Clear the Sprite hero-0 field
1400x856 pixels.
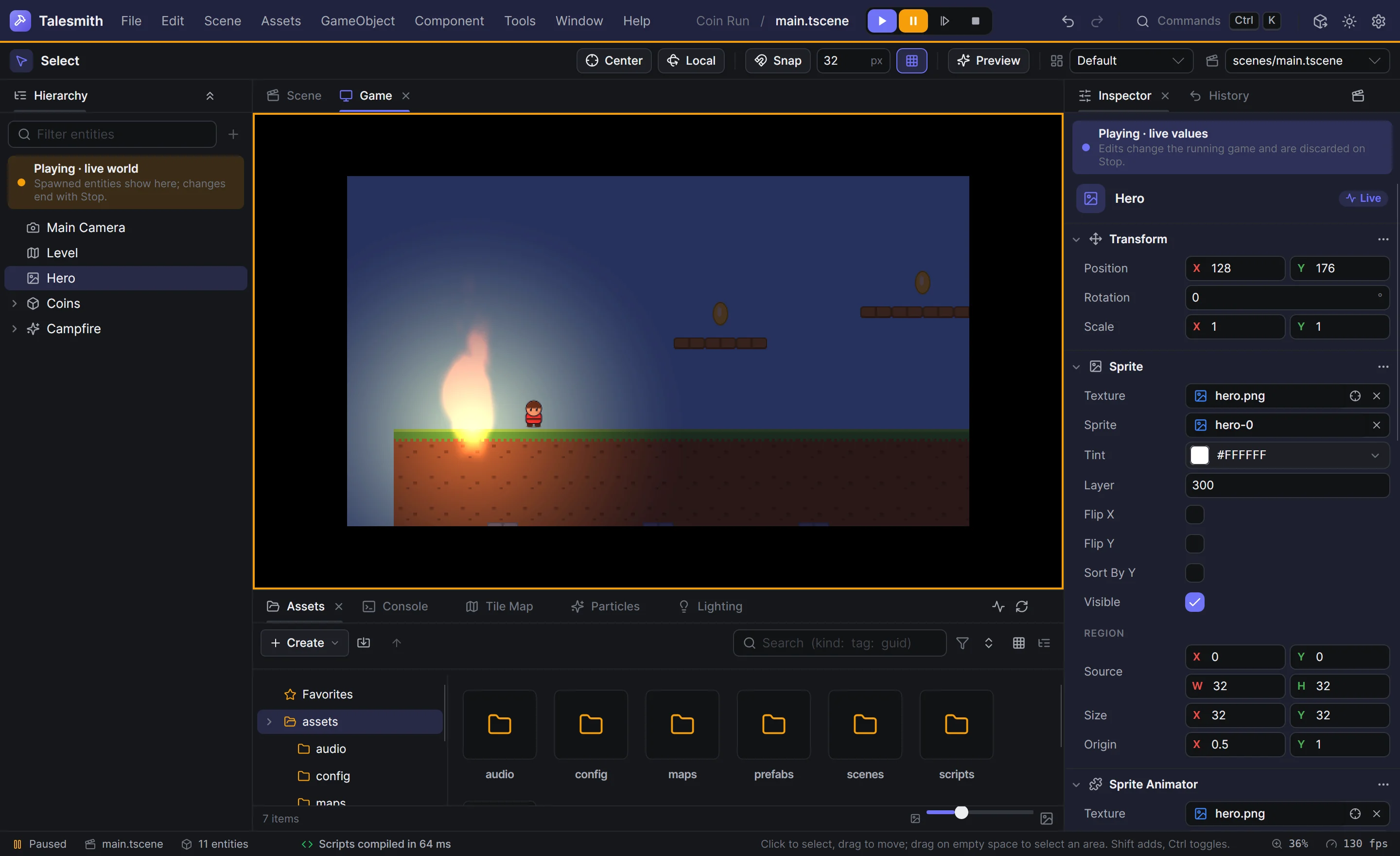[1376, 425]
